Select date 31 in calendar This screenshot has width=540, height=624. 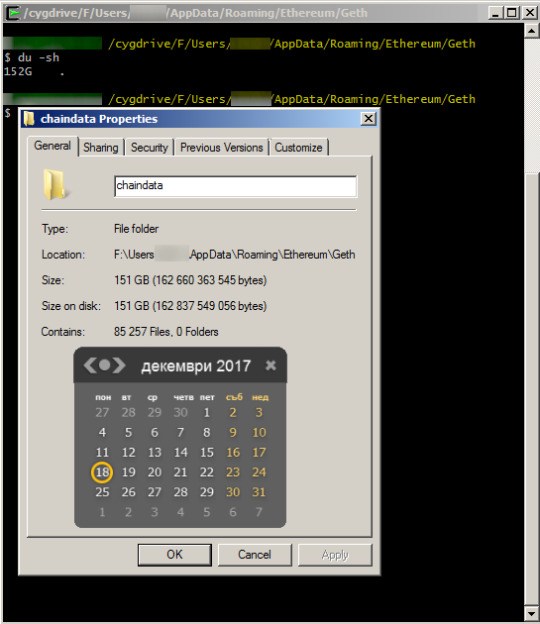[x=259, y=492]
